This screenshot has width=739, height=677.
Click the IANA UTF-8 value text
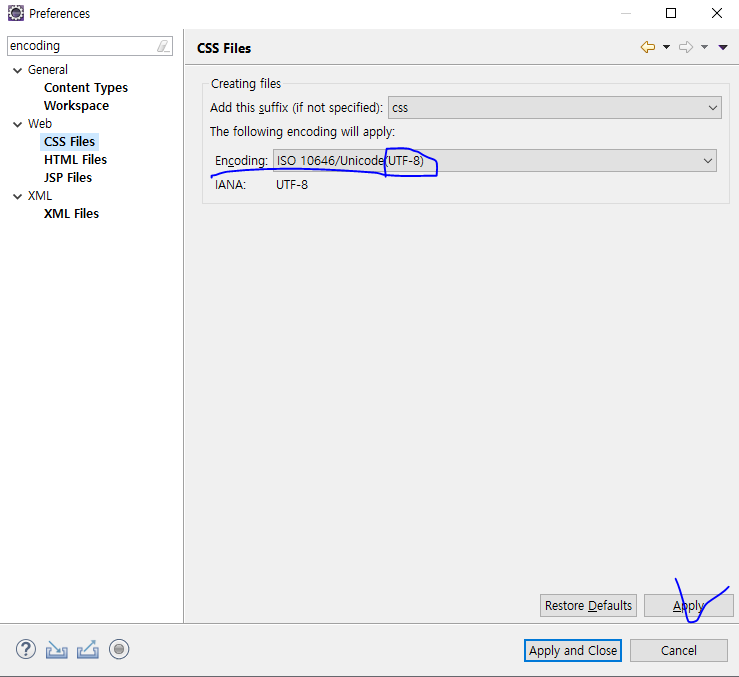click(x=292, y=185)
